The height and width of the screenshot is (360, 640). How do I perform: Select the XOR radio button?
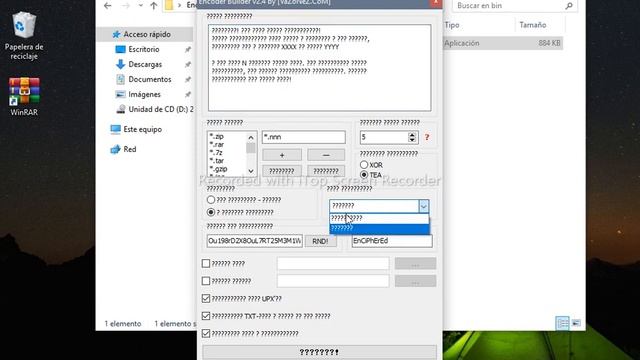tap(364, 165)
